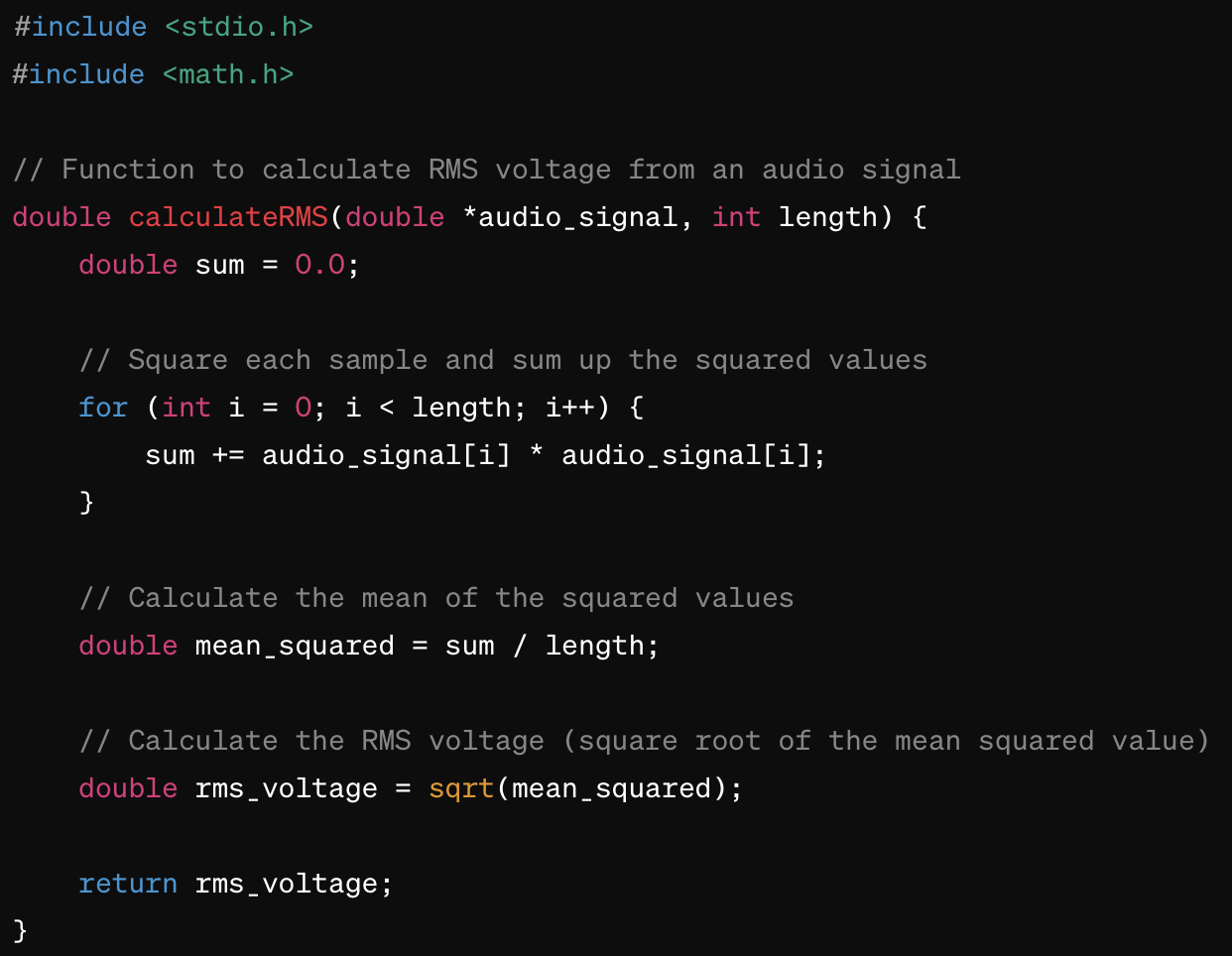This screenshot has width=1232, height=956.
Task: Click the += operator after sum
Action: [x=228, y=455]
